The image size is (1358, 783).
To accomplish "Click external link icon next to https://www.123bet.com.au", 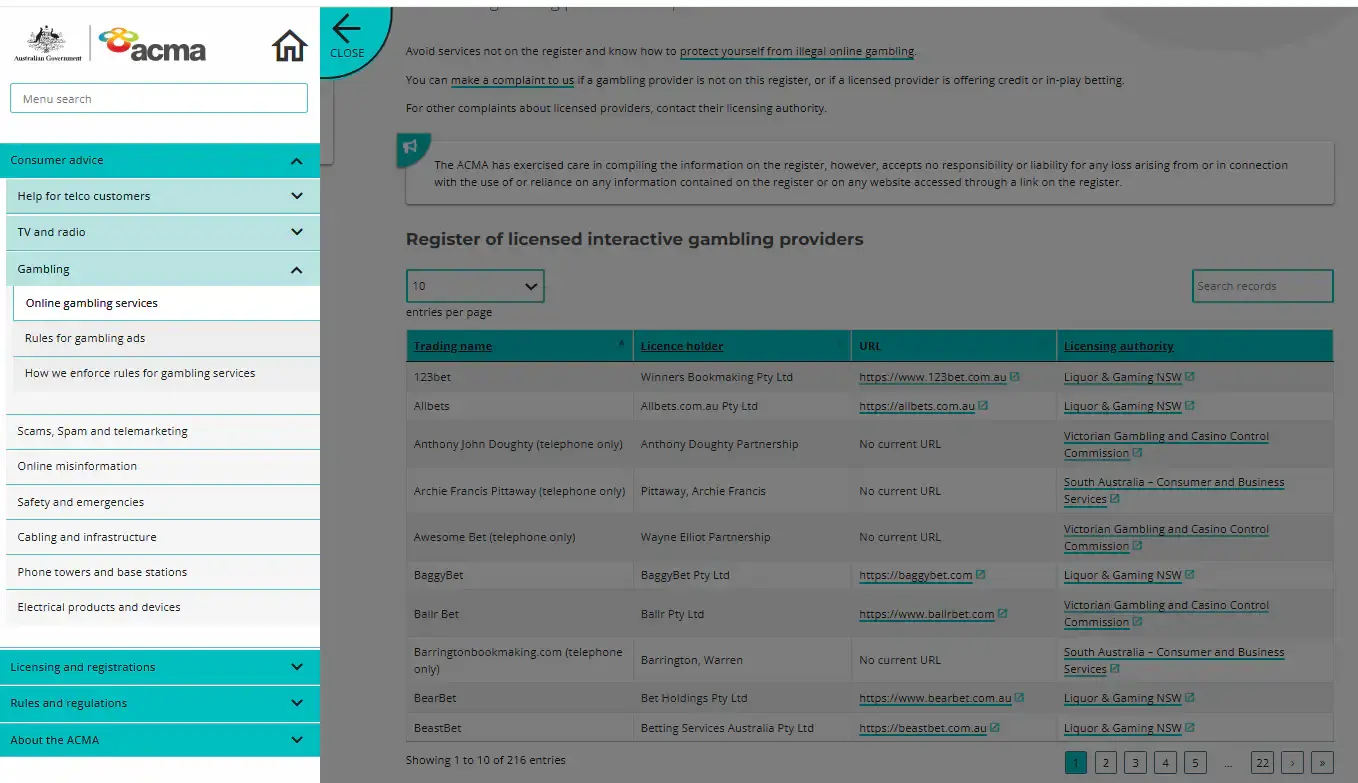I will 1015,377.
